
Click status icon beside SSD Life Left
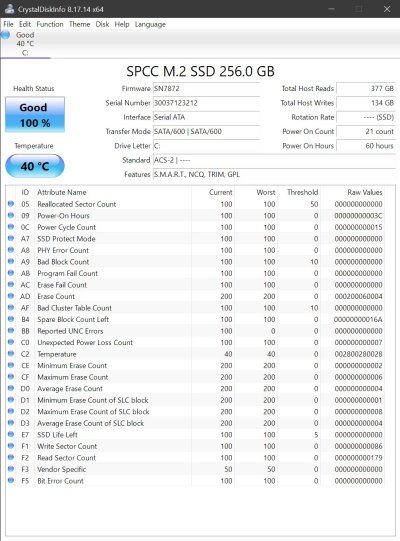click(x=11, y=434)
